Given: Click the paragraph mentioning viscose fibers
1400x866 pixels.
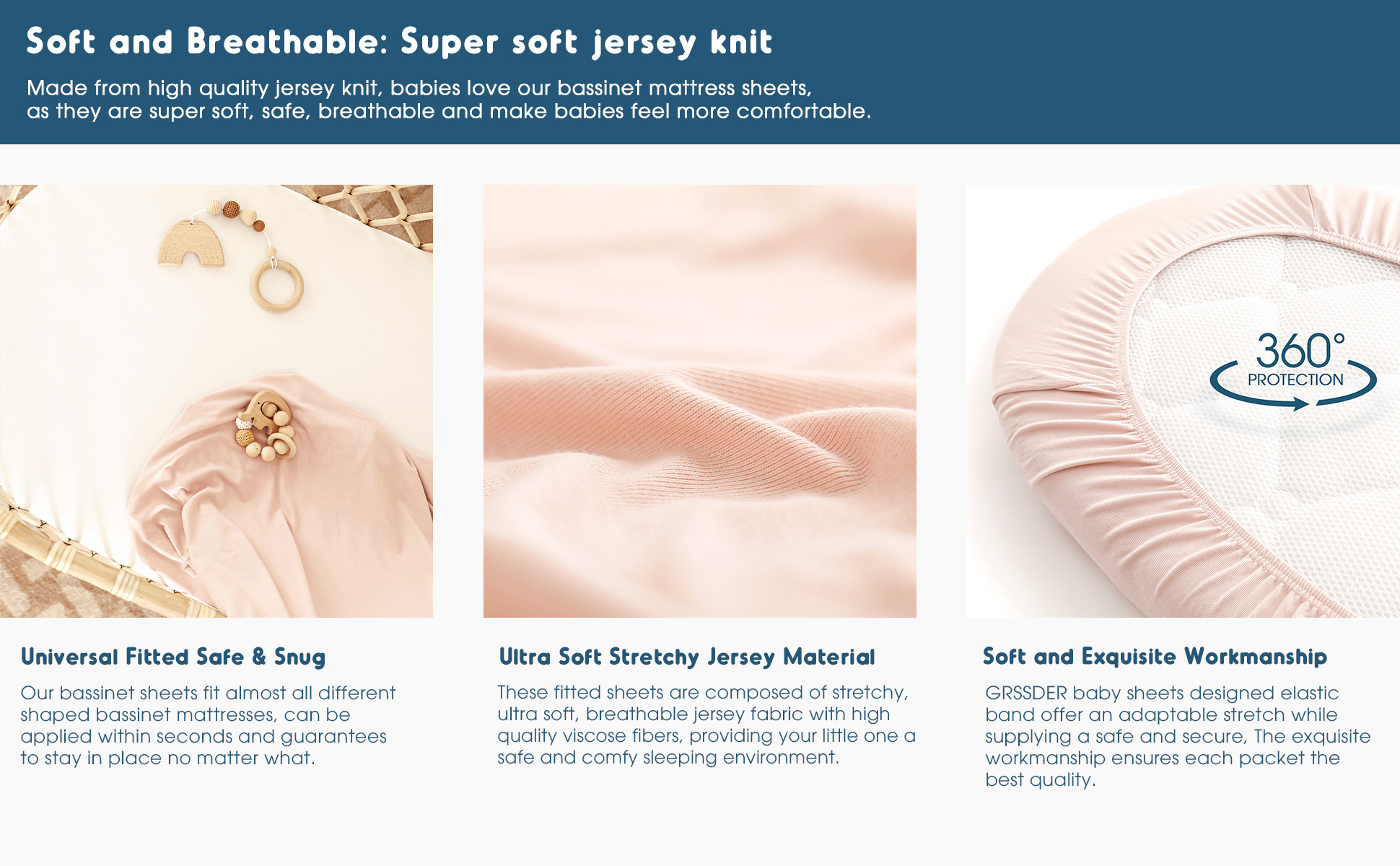Looking at the screenshot, I should [x=706, y=725].
